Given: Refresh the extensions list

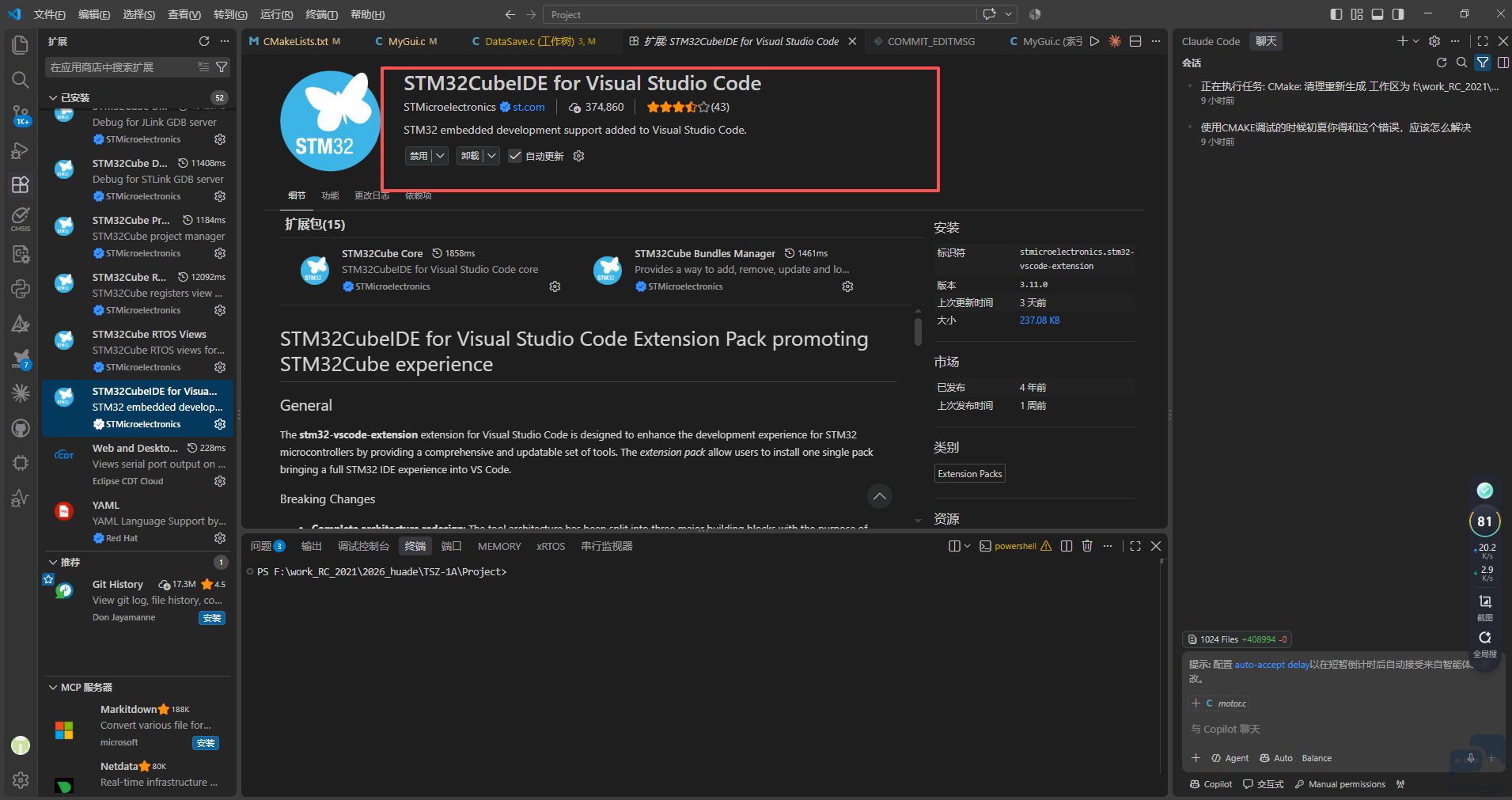Looking at the screenshot, I should pos(204,41).
